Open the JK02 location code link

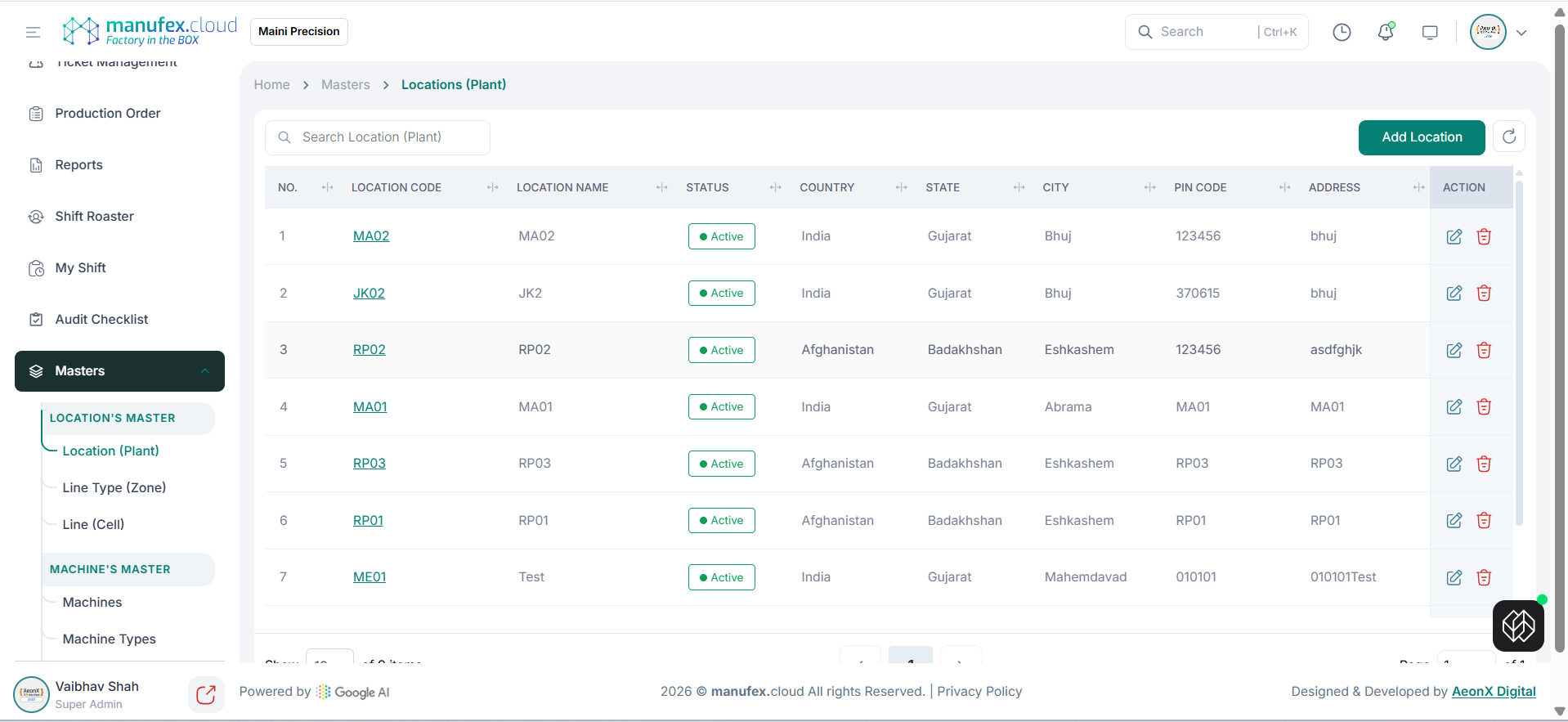pyautogui.click(x=369, y=293)
